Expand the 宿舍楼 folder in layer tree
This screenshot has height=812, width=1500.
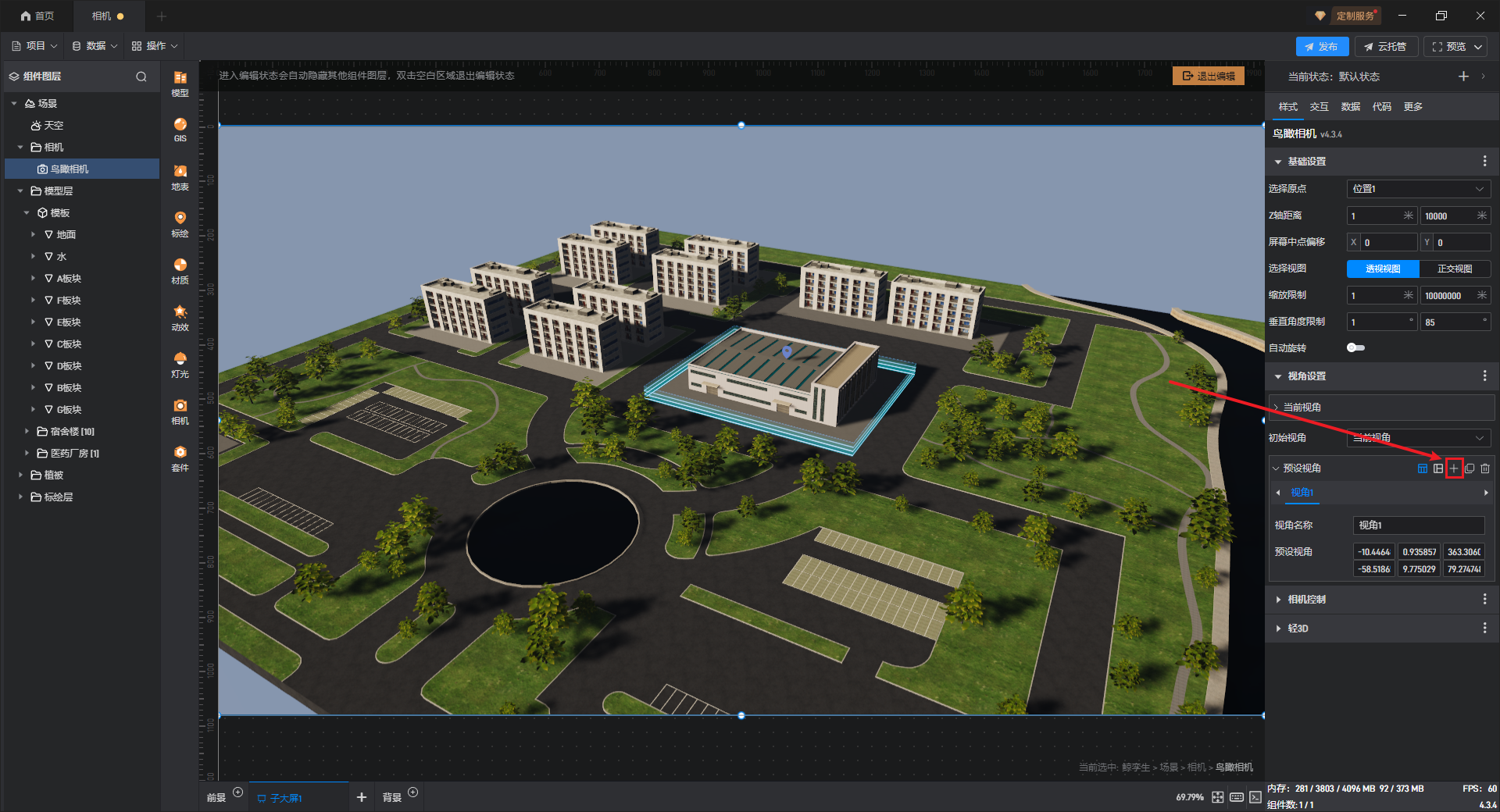[27, 431]
